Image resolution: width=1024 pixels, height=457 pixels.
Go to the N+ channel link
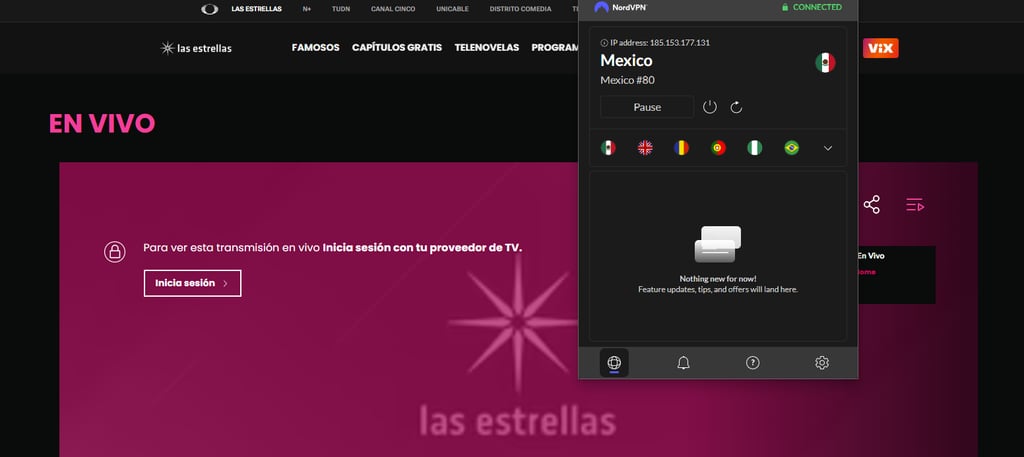(307, 9)
